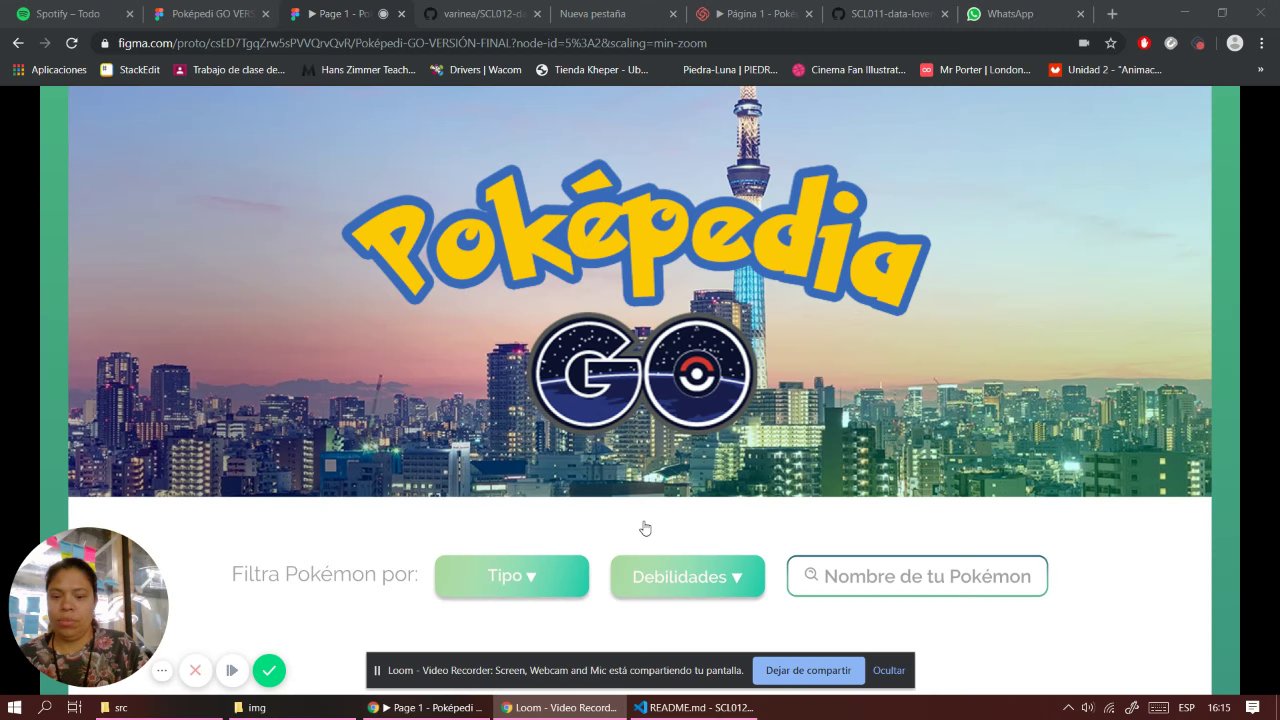The width and height of the screenshot is (1280, 720).
Task: Open the Mr Porter | London... bookmark
Action: [x=976, y=70]
